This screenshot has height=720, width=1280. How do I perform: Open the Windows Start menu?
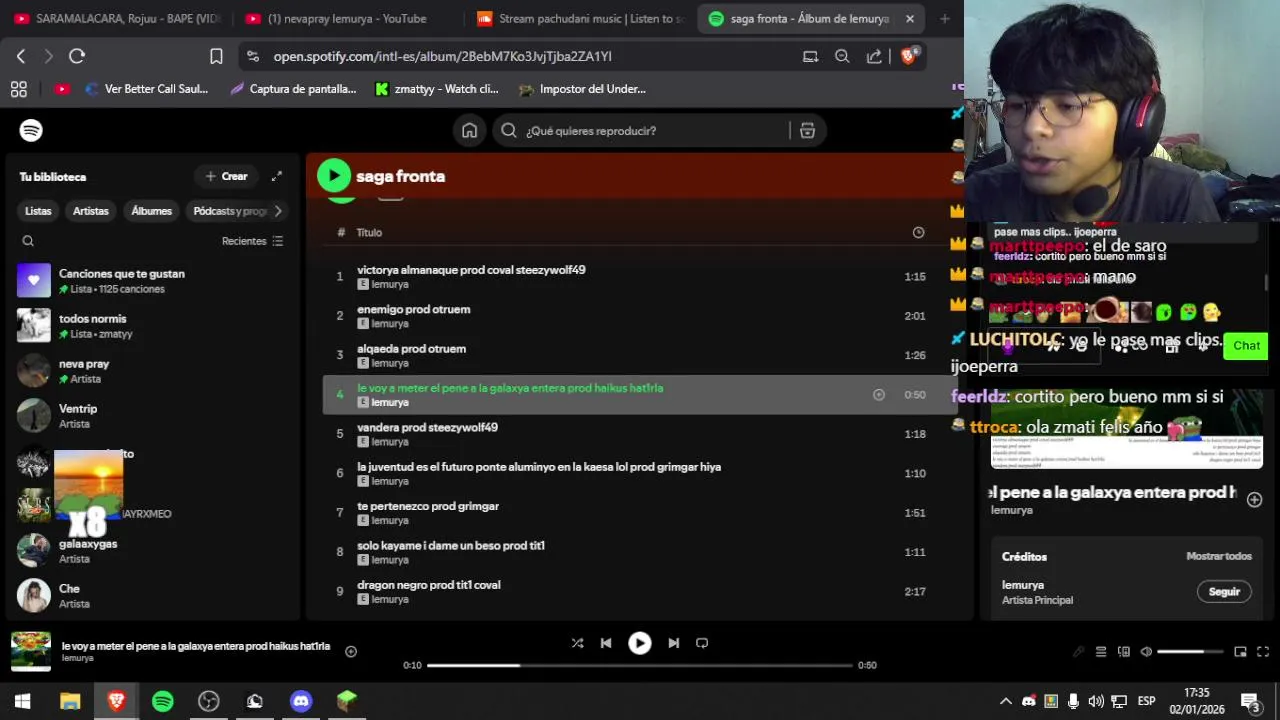22,701
